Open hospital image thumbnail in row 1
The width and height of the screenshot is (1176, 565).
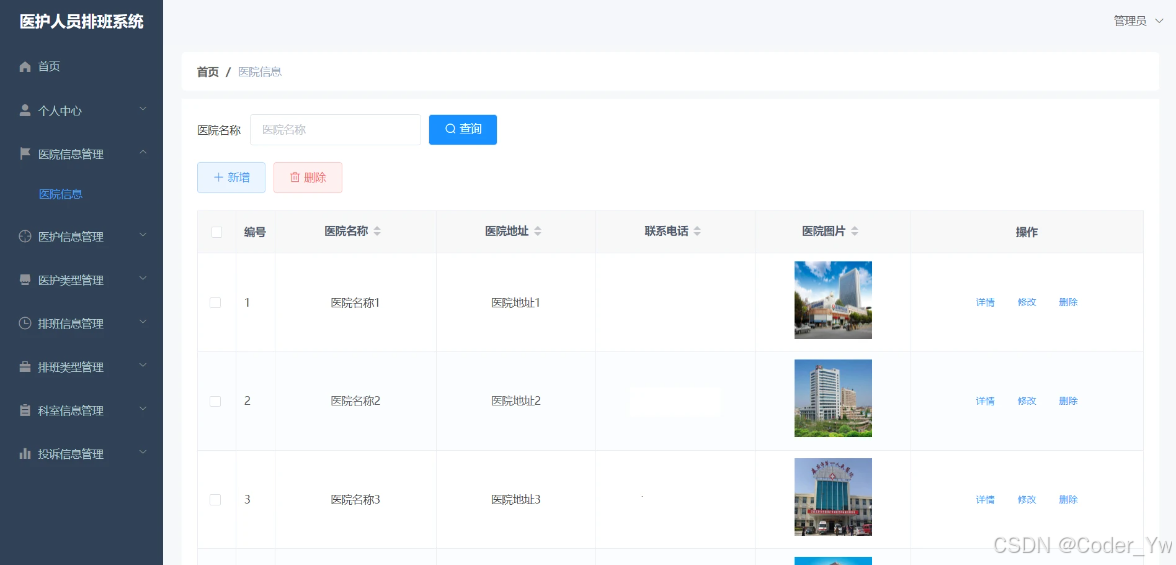pyautogui.click(x=832, y=300)
